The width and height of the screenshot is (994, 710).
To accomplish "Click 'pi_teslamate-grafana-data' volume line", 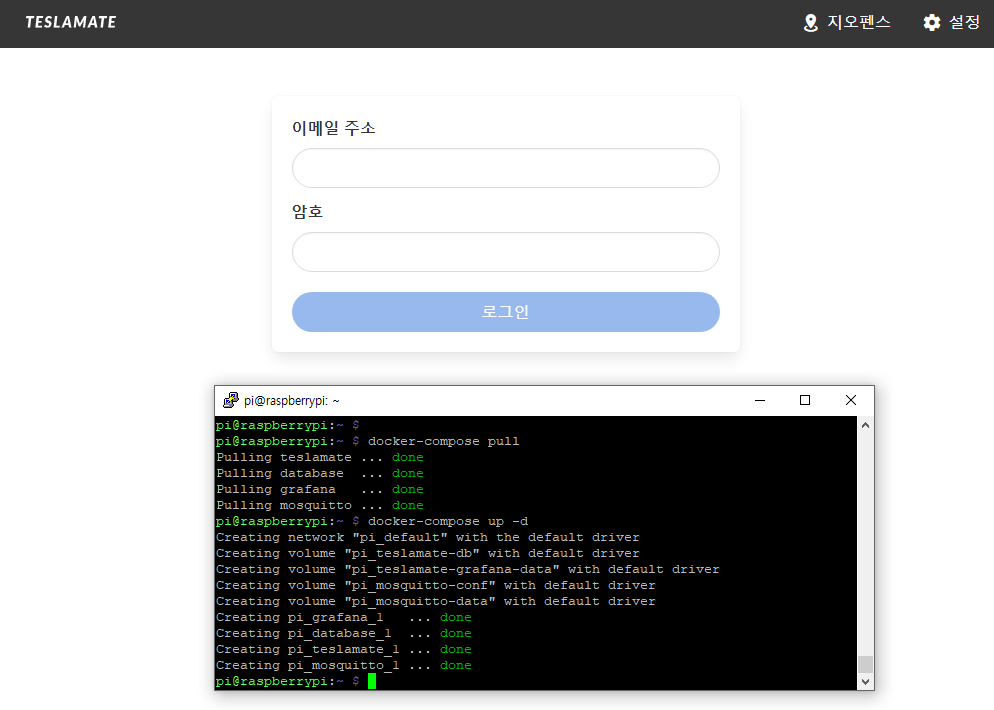I will [468, 569].
